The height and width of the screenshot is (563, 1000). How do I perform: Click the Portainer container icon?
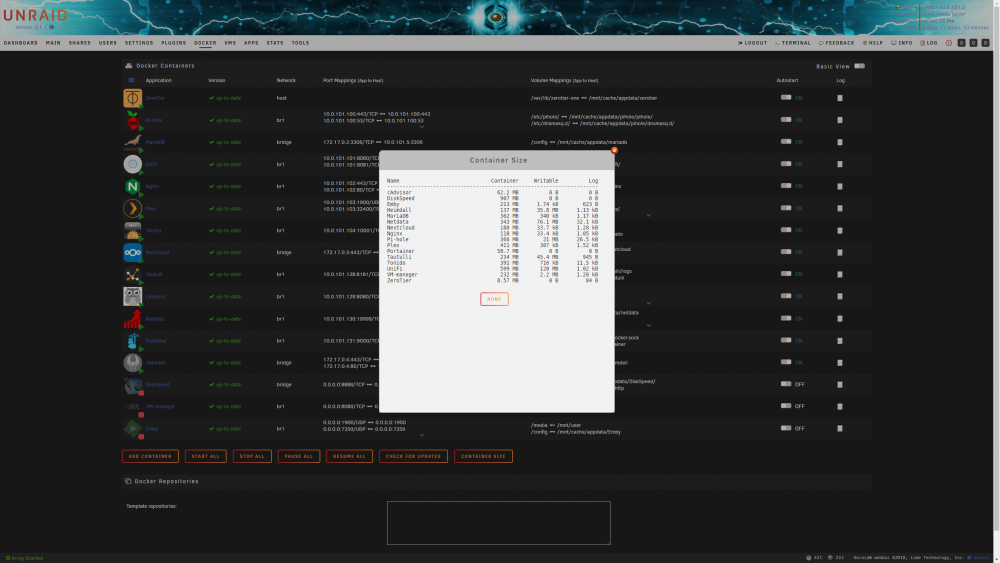click(x=132, y=340)
